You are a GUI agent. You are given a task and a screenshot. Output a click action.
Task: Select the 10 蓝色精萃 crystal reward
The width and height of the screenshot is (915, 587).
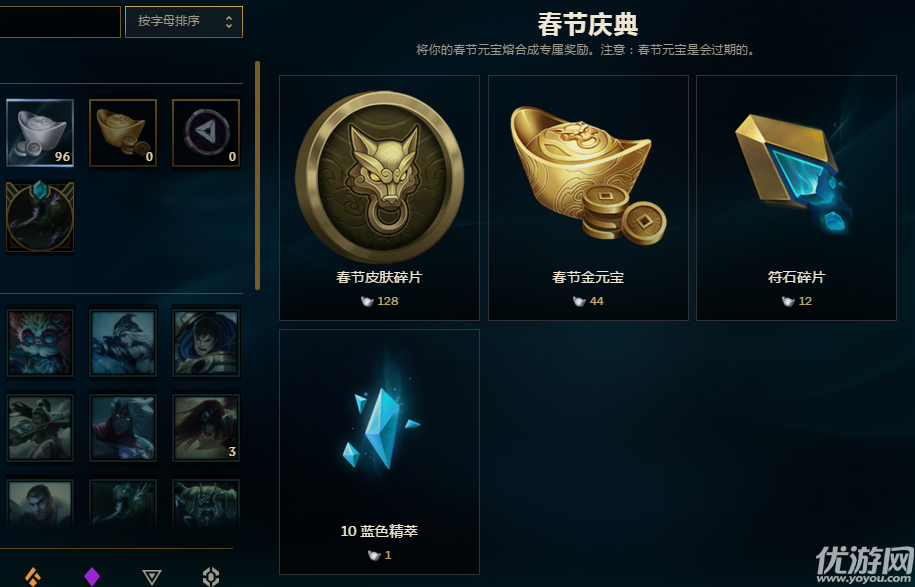pos(379,452)
